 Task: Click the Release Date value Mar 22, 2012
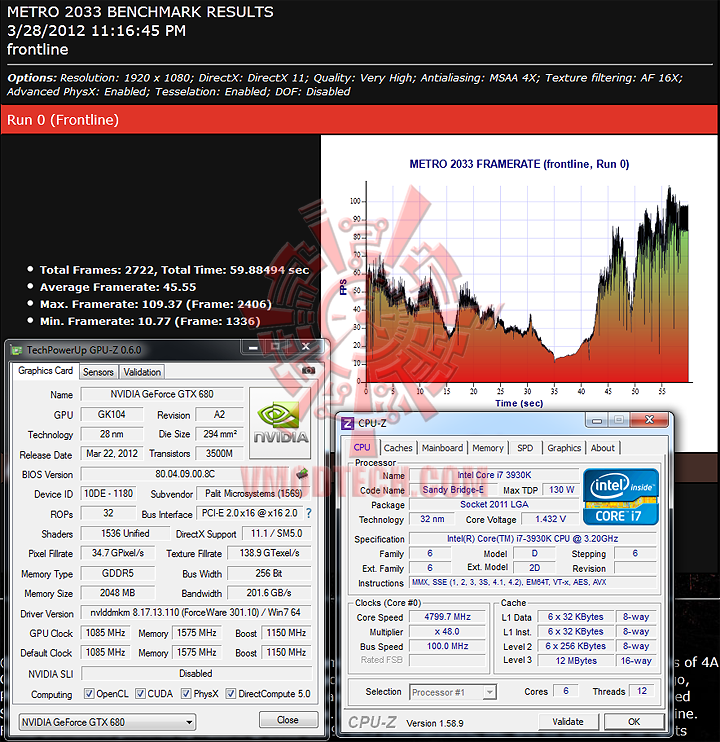(x=112, y=453)
